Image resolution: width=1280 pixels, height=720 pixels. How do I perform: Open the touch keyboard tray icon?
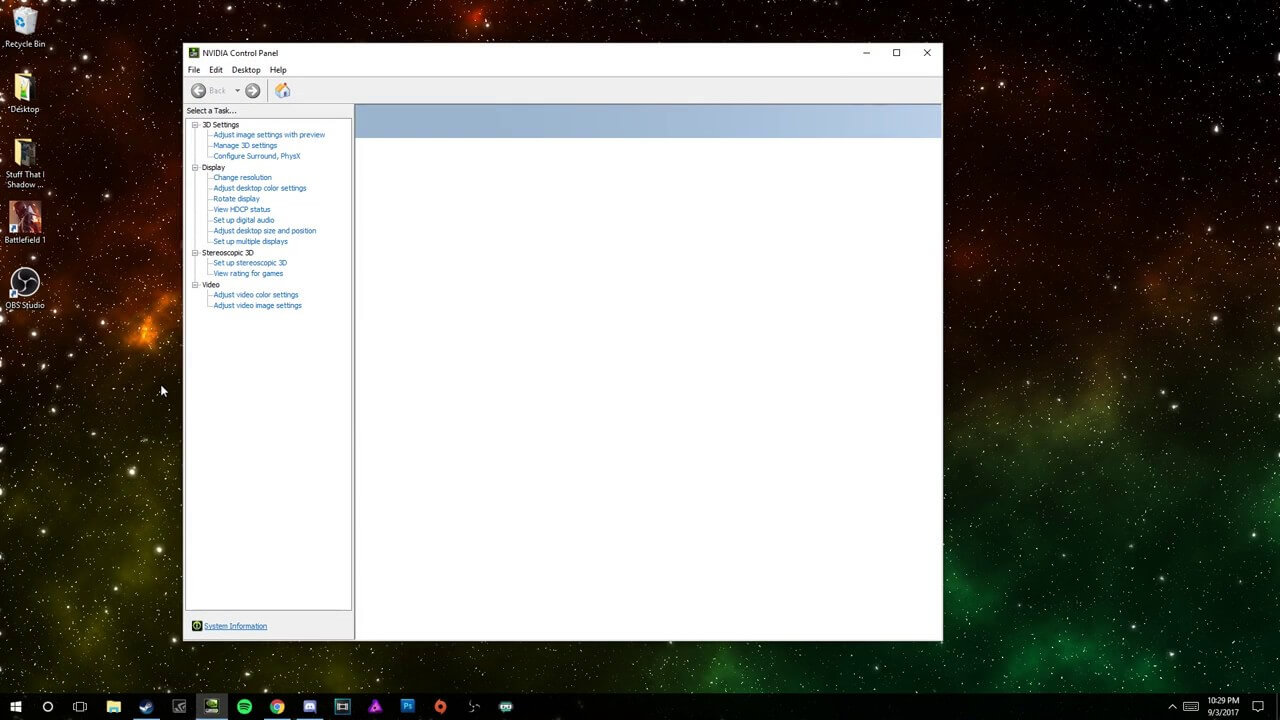click(1191, 706)
